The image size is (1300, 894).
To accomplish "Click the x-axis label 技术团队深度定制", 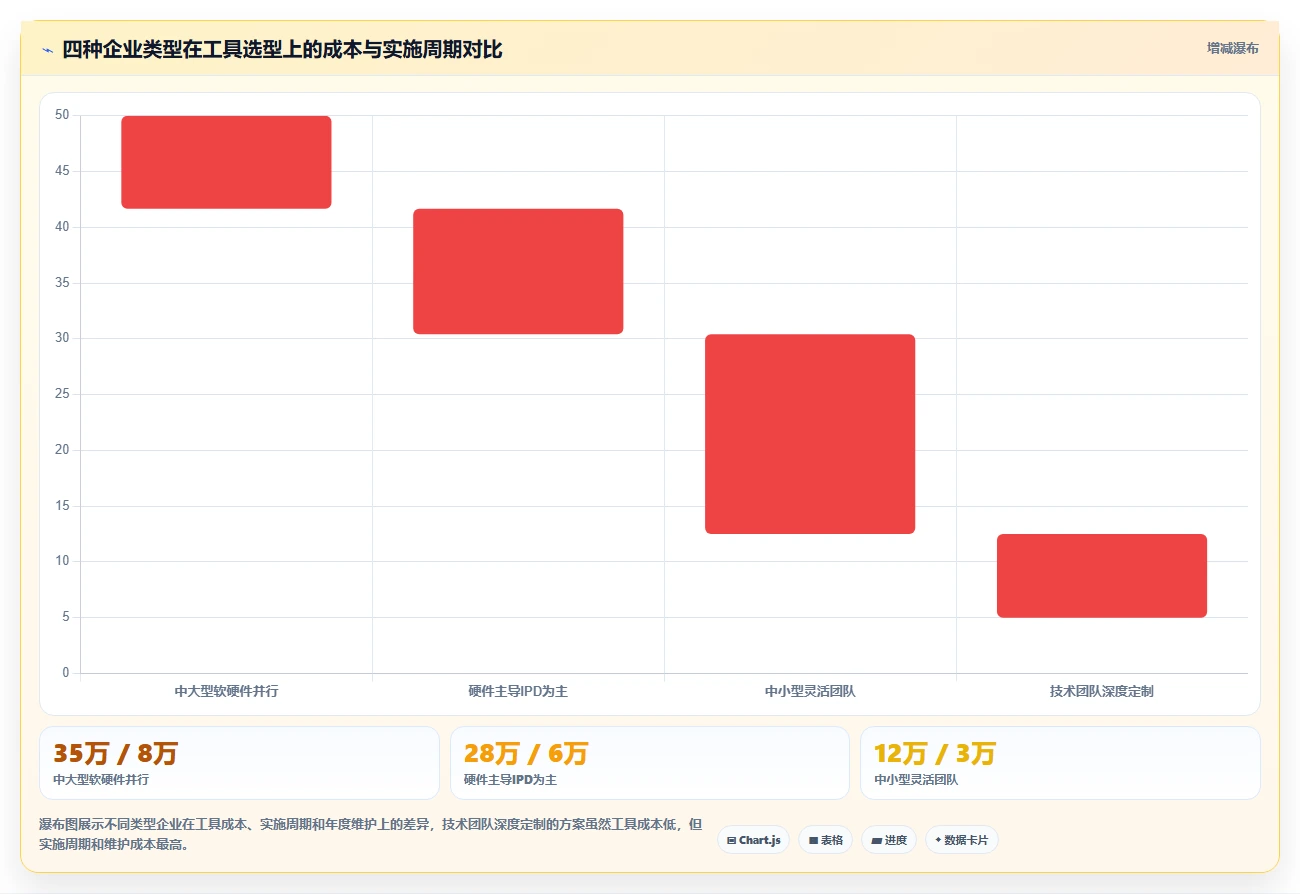I will pyautogui.click(x=1102, y=691).
